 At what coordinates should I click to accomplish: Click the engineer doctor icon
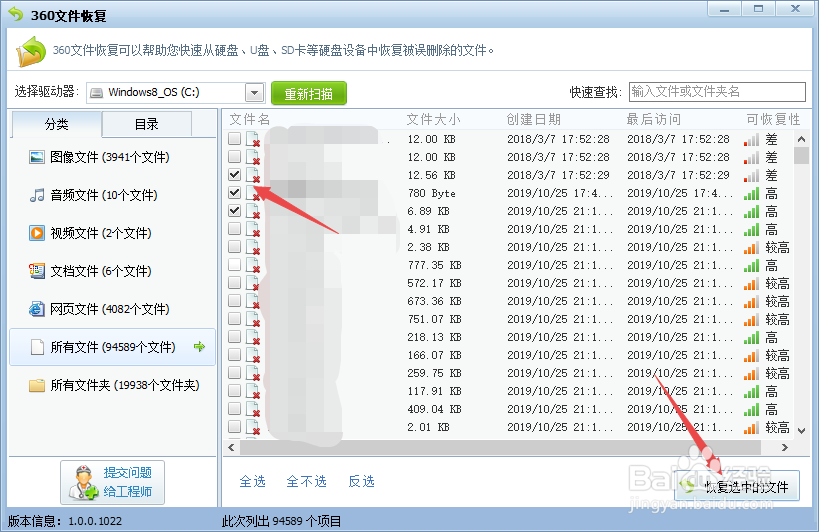83,482
